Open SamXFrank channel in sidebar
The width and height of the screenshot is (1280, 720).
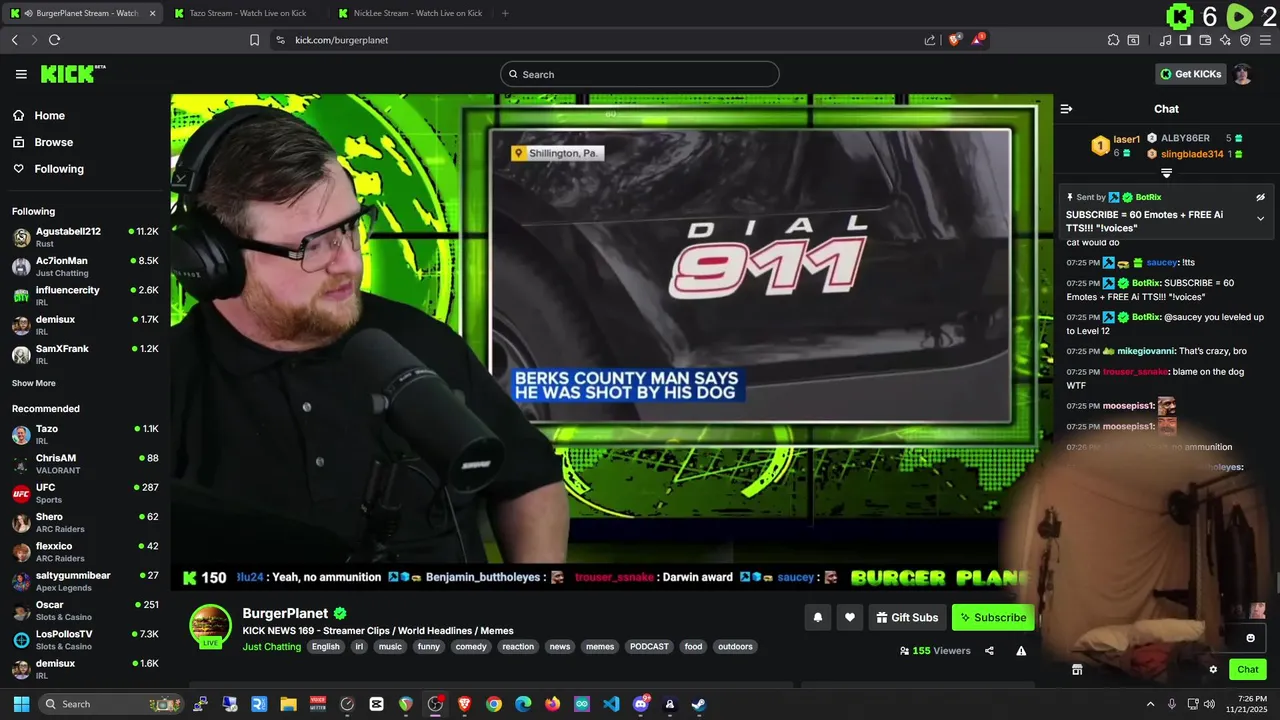point(85,354)
